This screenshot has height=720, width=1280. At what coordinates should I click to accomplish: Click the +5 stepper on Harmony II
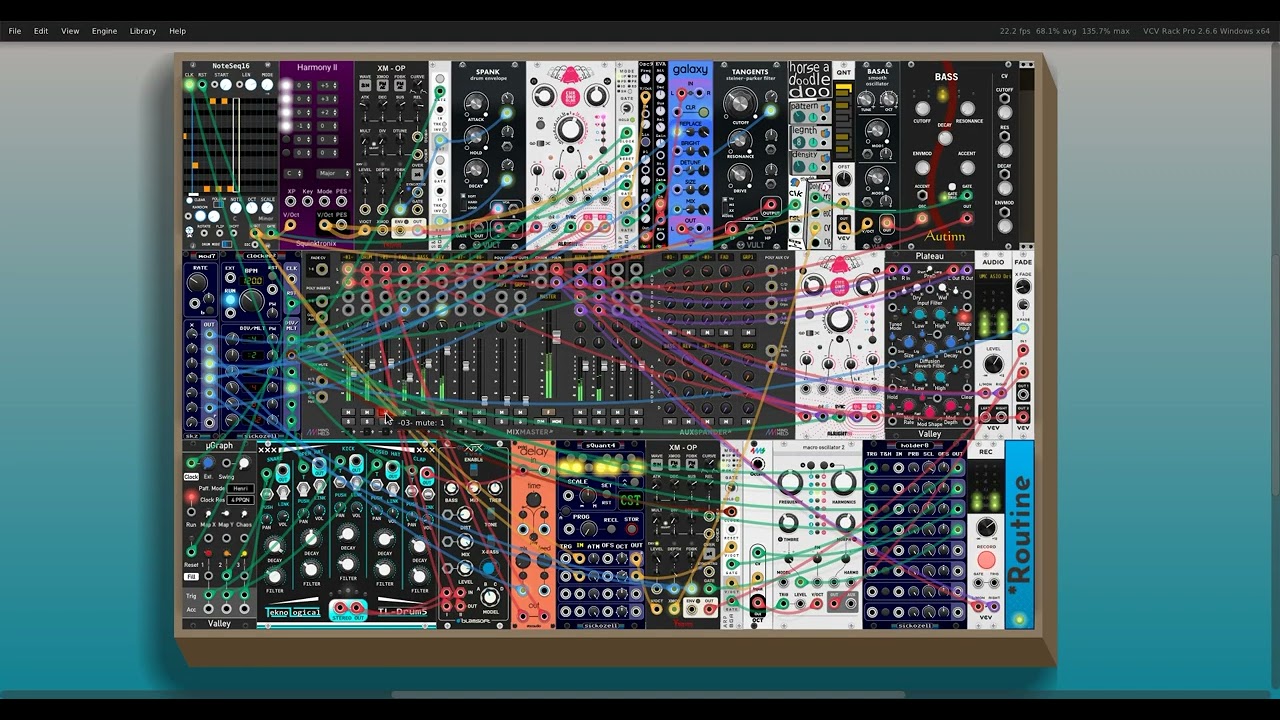[x=328, y=86]
